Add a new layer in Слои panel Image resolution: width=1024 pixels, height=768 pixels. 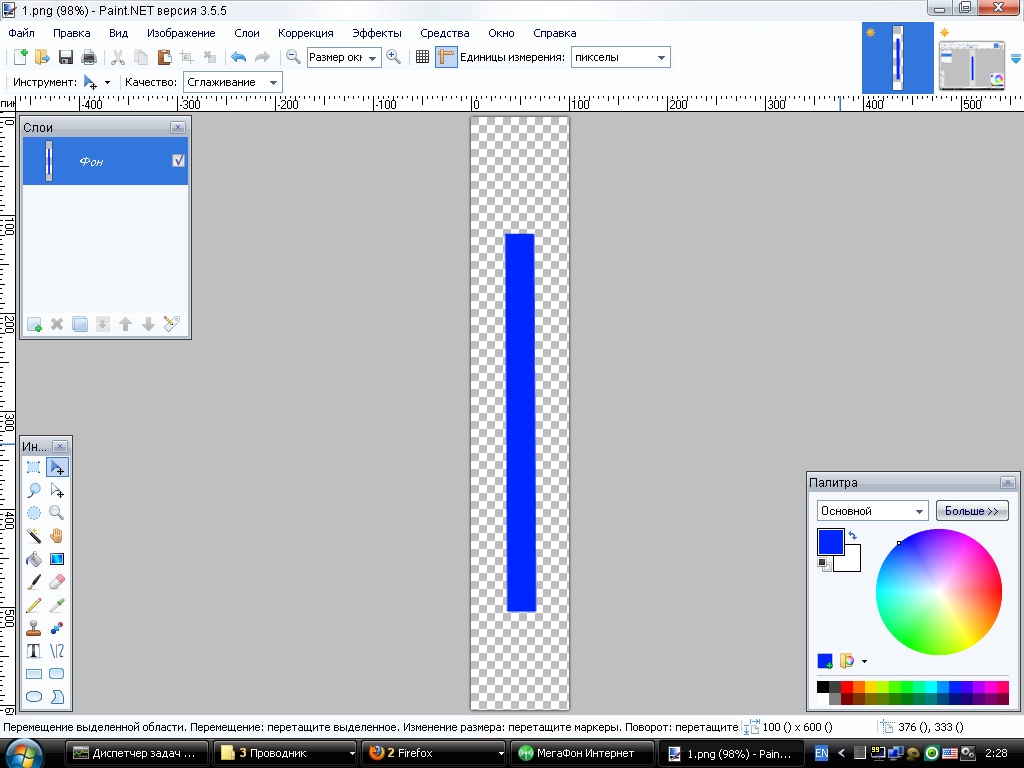pyautogui.click(x=34, y=324)
